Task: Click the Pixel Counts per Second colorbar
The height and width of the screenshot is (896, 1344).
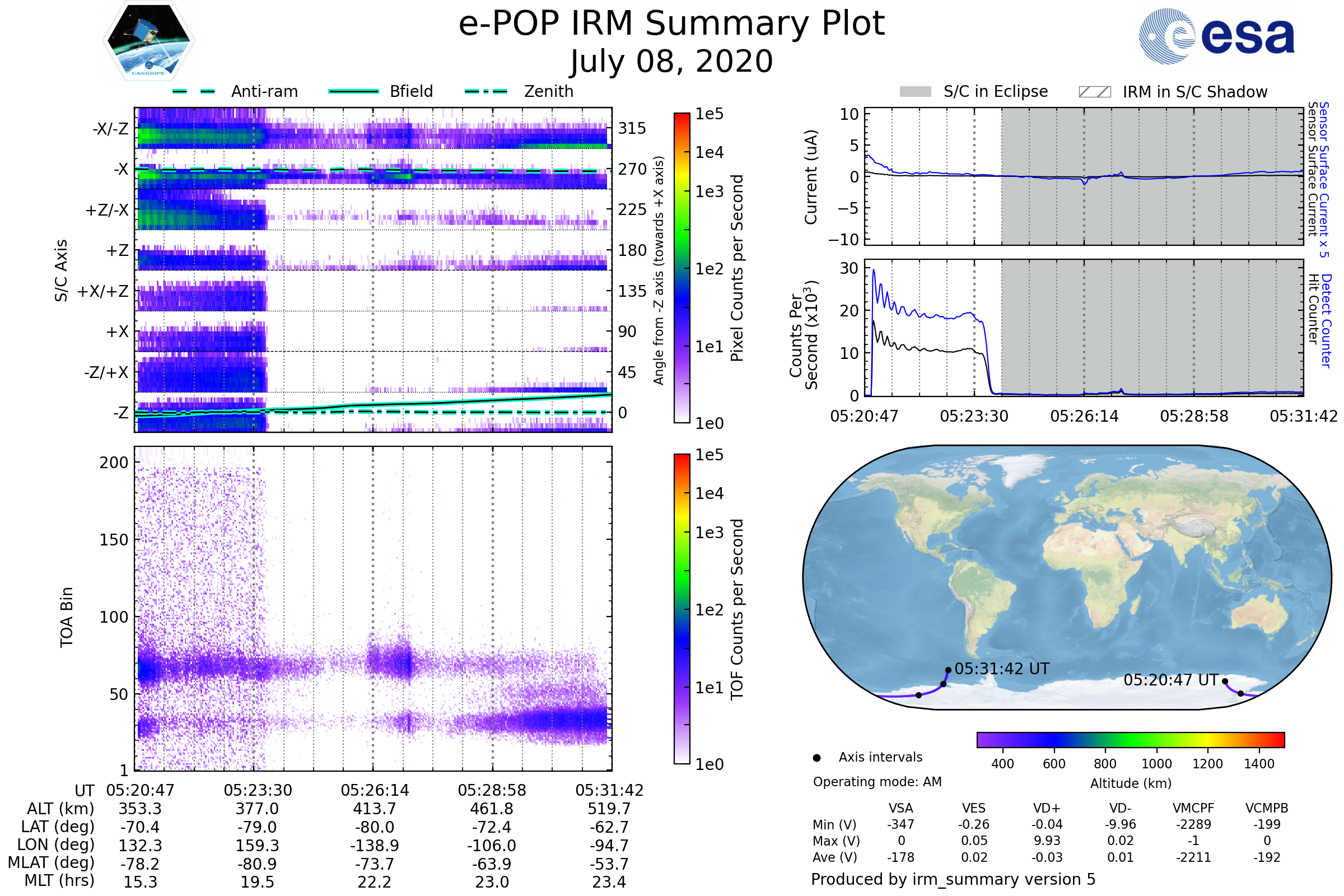Action: (682, 268)
